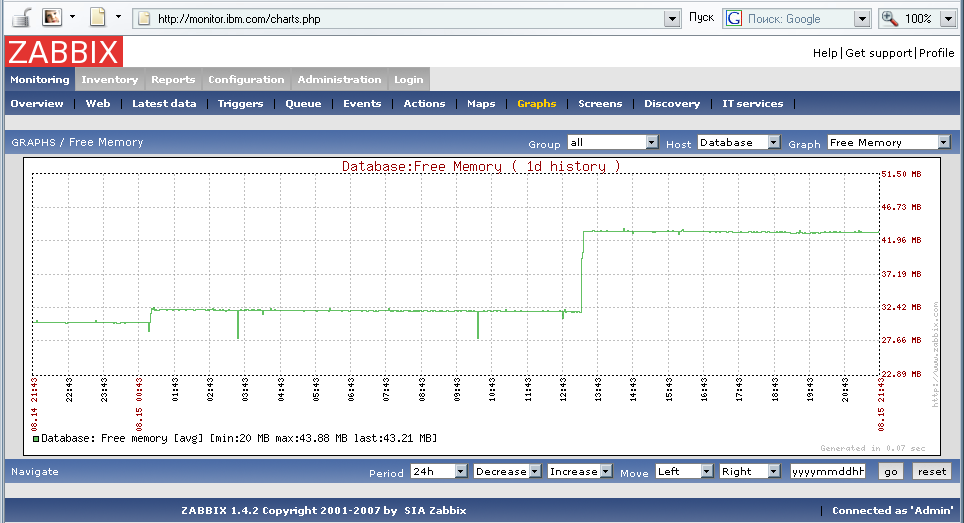Expand the Graph dropdown showing Free Memory
Viewport: 964px width, 523px height.
[942, 143]
